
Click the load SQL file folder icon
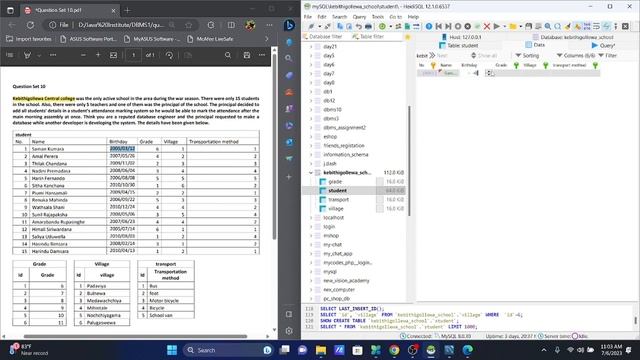click(x=513, y=26)
